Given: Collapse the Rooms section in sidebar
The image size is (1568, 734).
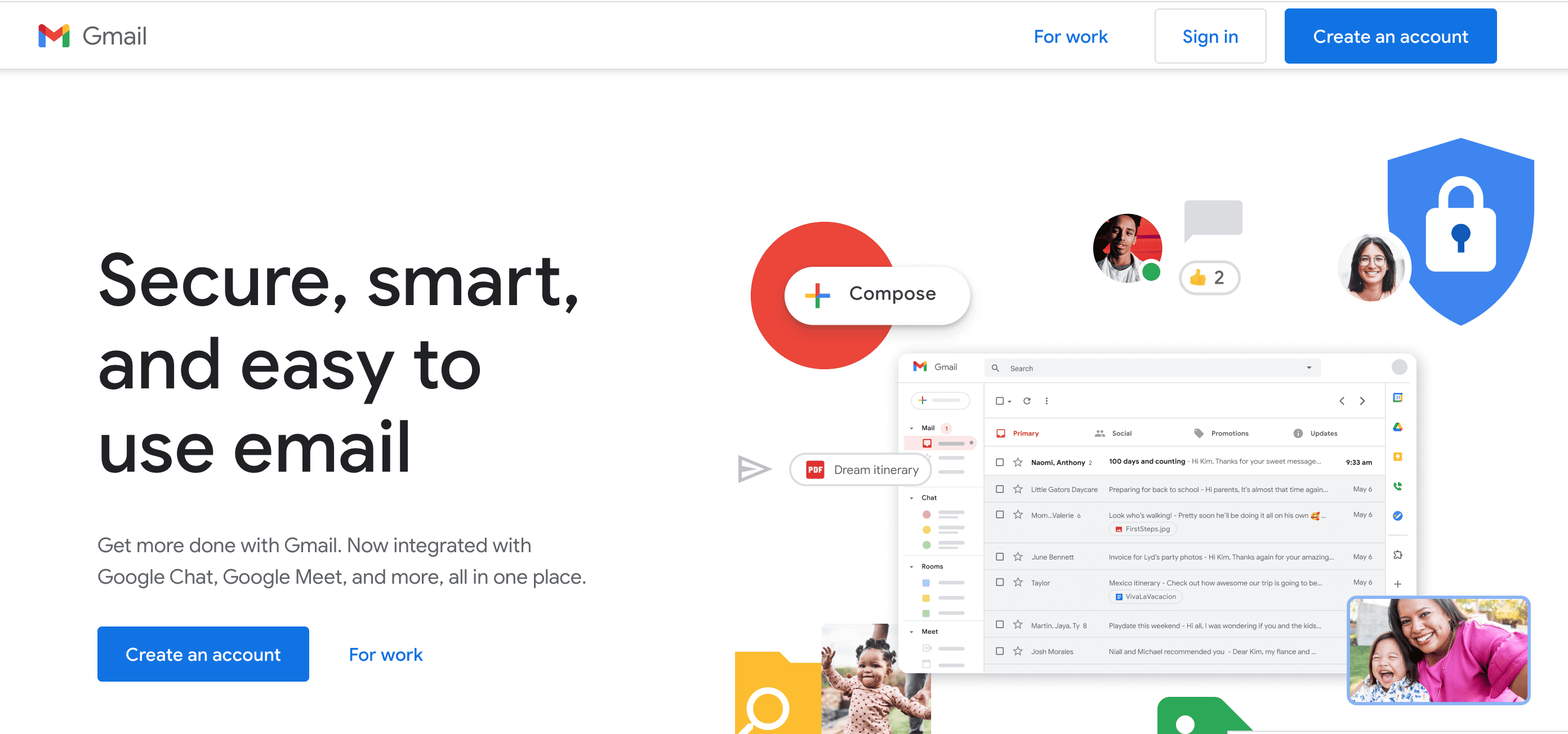Looking at the screenshot, I should 911,567.
